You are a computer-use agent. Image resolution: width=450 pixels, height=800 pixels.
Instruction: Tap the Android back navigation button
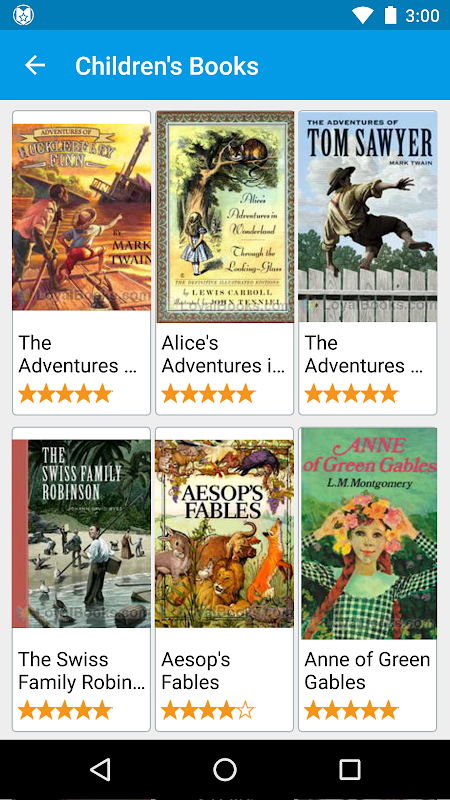[x=100, y=769]
